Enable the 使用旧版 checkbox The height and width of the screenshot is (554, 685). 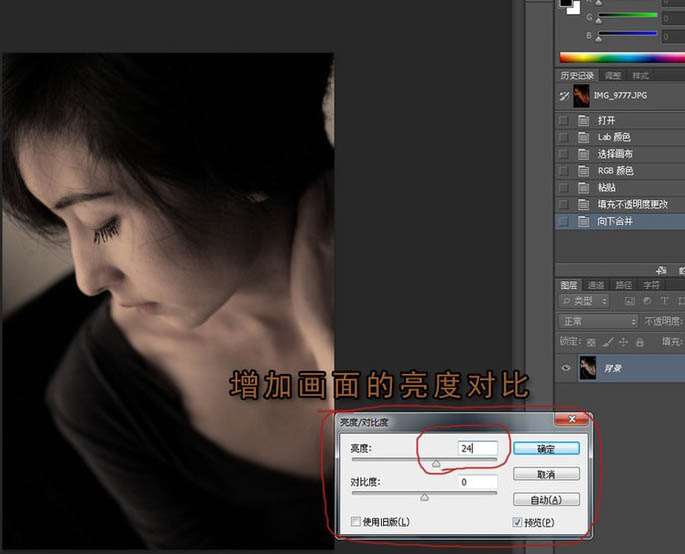(357, 522)
